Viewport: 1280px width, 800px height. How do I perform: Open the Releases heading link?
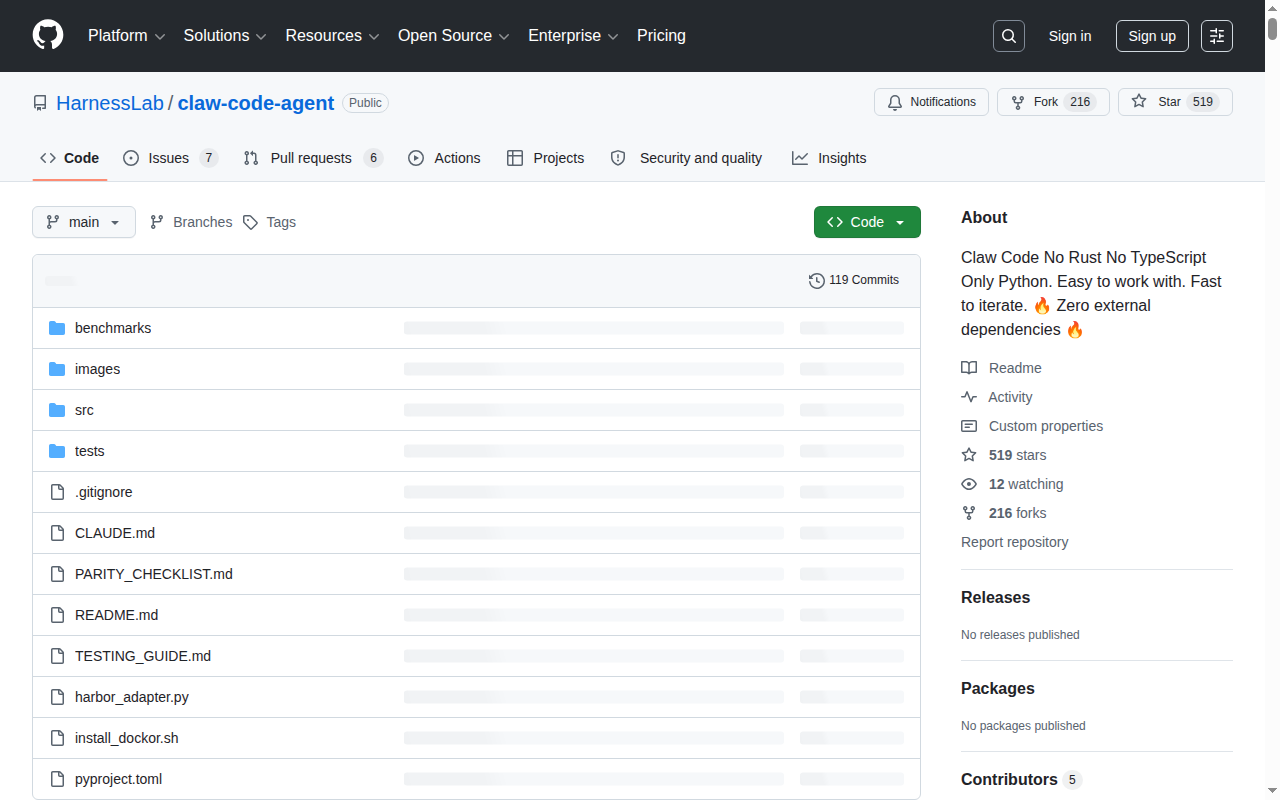995,597
